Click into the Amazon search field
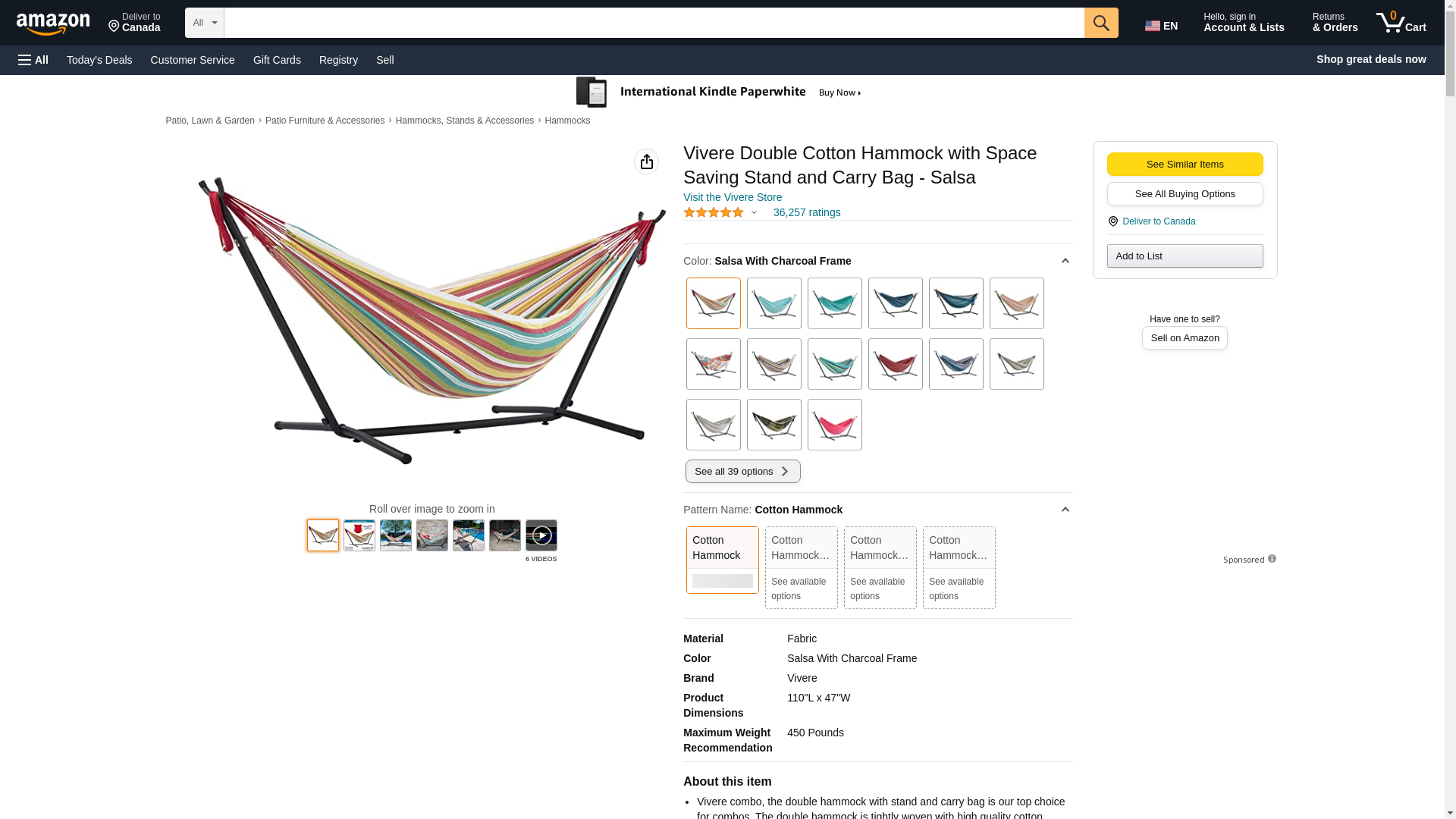 coord(654,23)
